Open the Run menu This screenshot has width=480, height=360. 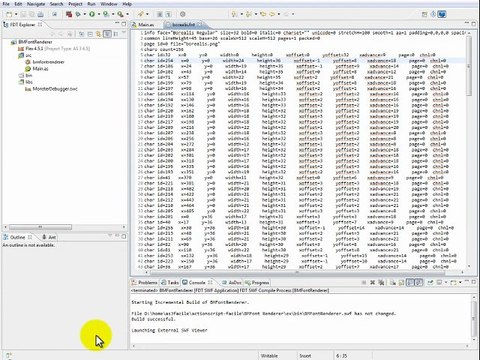(91, 4)
